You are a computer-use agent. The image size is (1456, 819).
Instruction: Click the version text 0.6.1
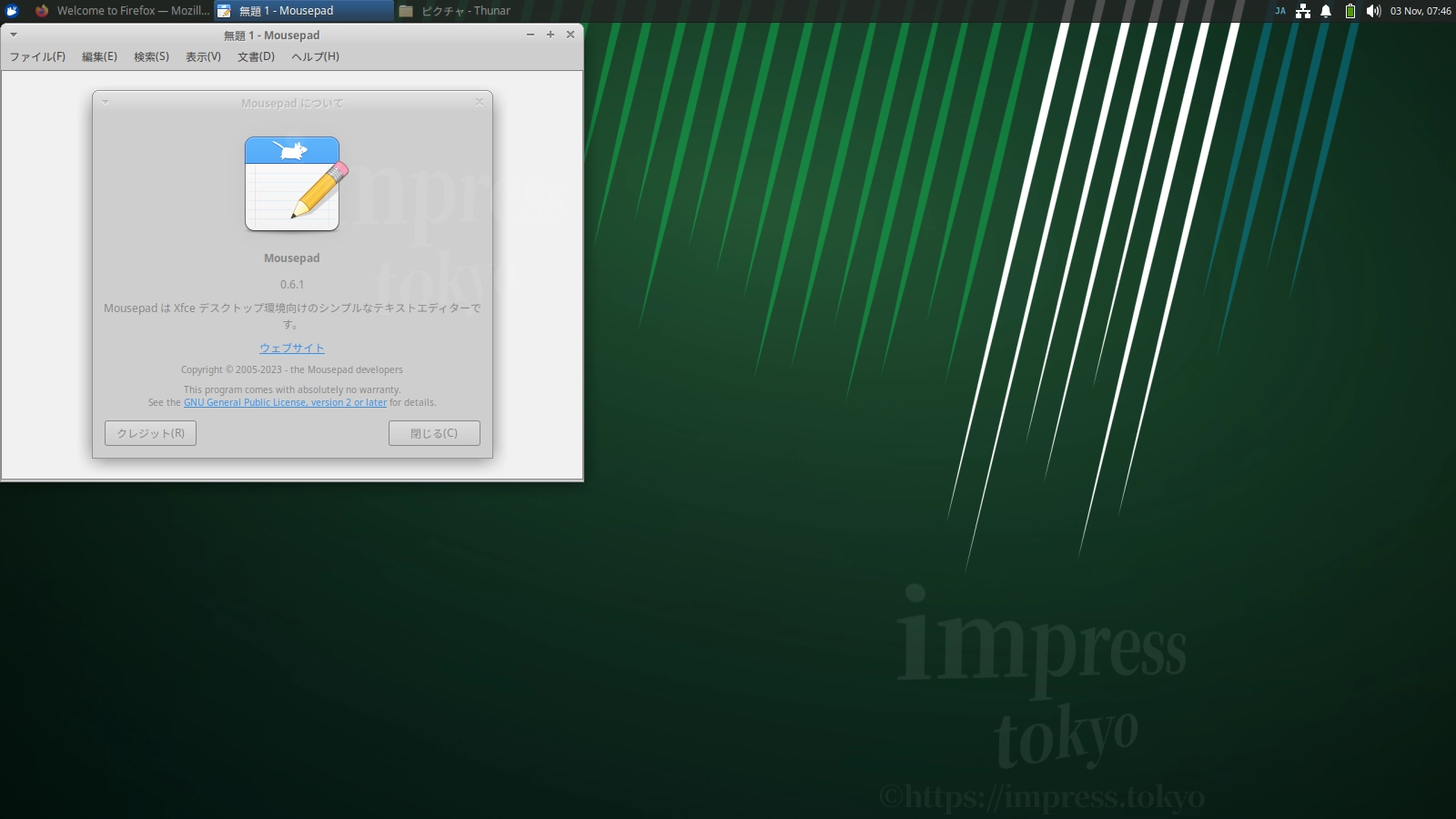[292, 284]
